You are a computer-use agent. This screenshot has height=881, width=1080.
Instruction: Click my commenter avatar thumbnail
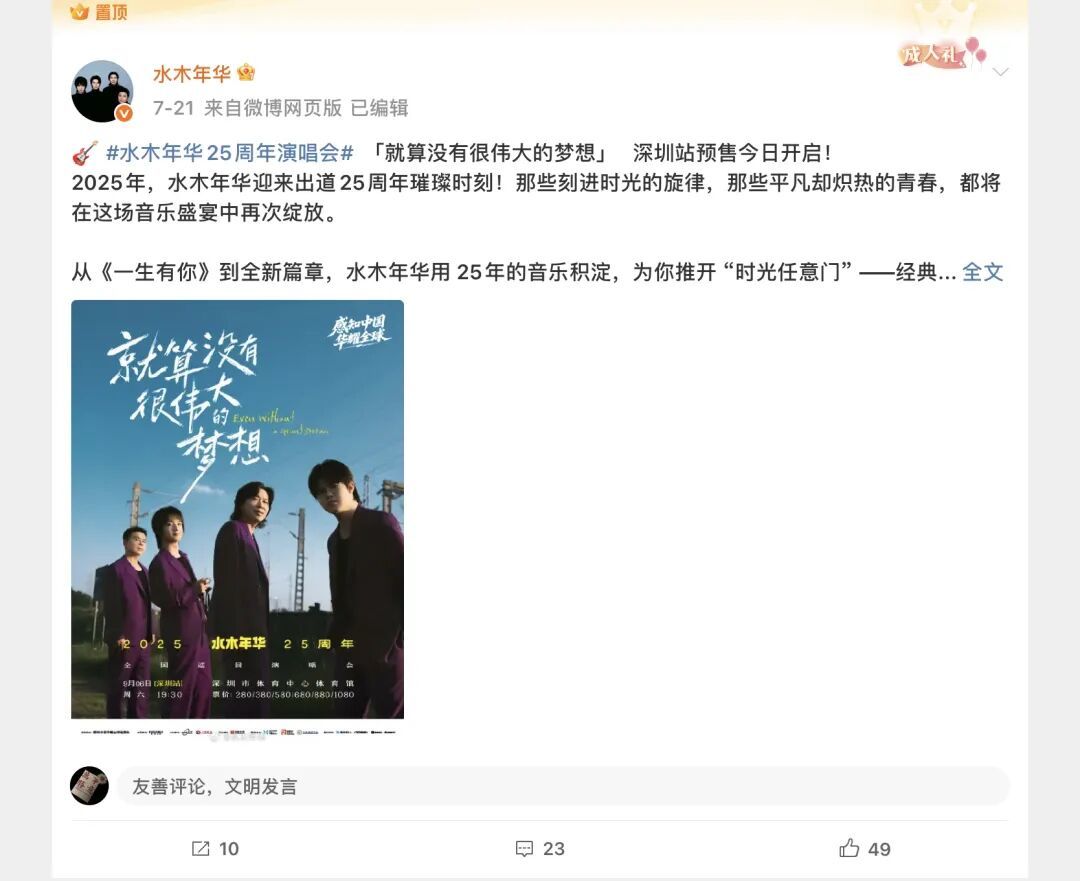point(90,785)
